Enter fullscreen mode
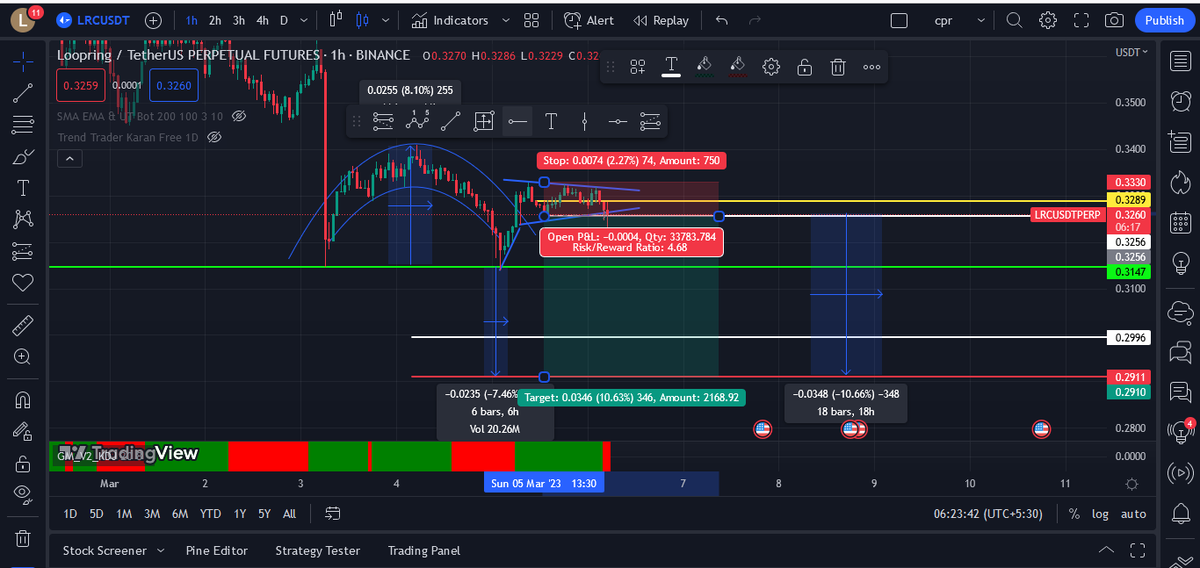Image resolution: width=1200 pixels, height=568 pixels. coord(1081,20)
